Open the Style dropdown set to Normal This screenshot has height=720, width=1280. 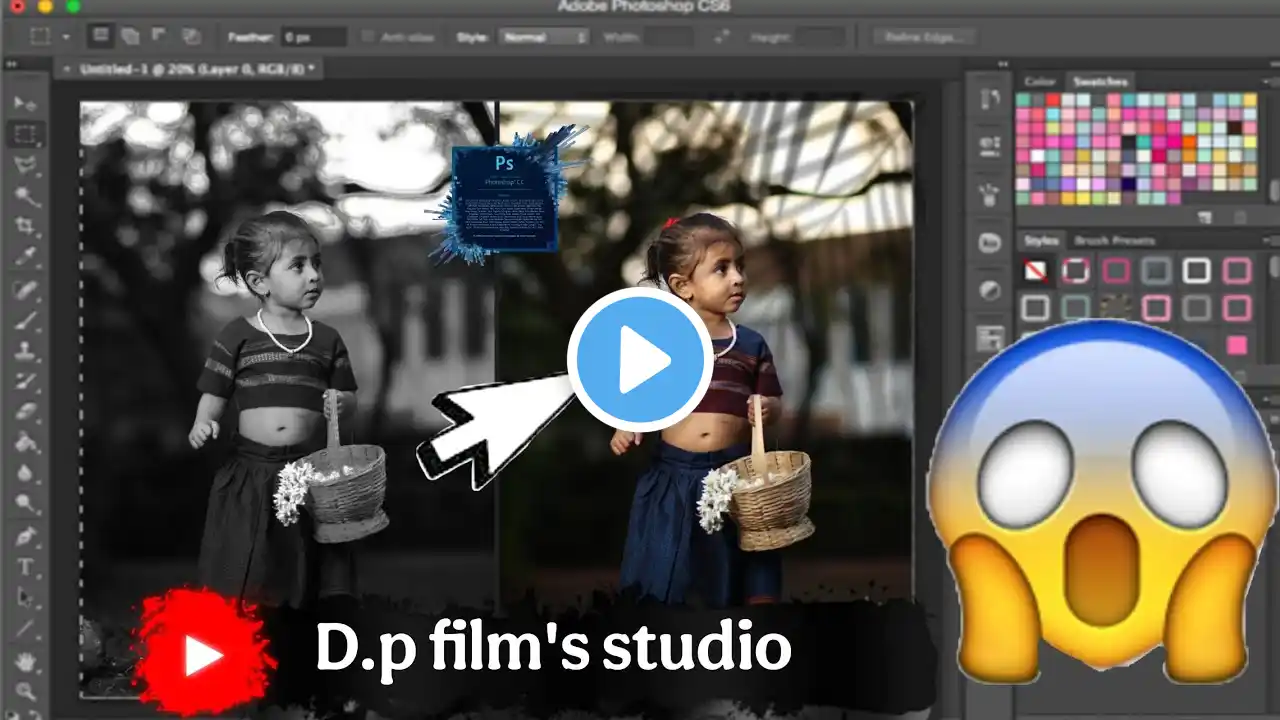[x=543, y=37]
